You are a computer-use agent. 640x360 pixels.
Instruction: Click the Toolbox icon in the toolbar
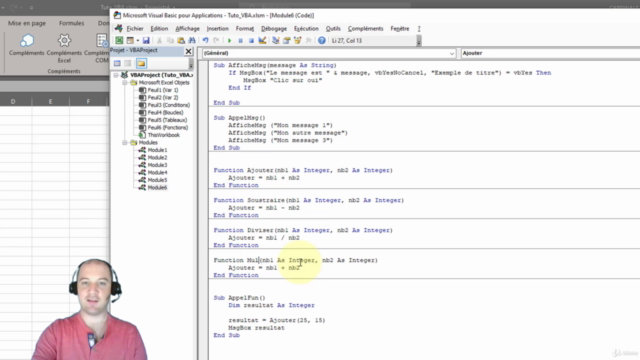coord(308,40)
